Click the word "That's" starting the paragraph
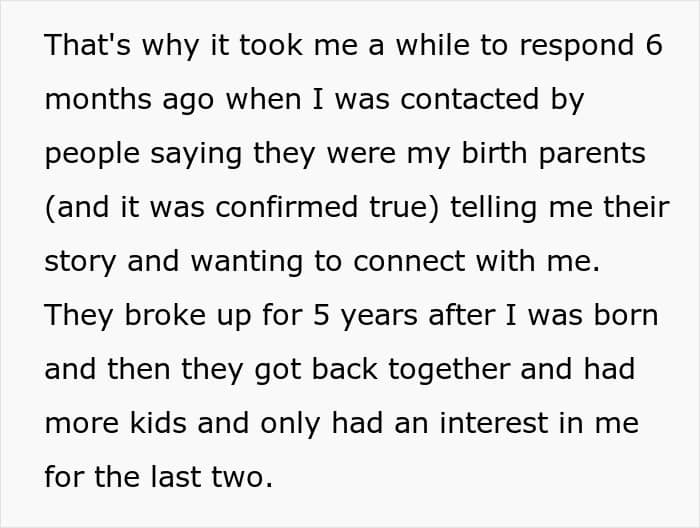Viewport: 700px width, 528px height. point(88,45)
